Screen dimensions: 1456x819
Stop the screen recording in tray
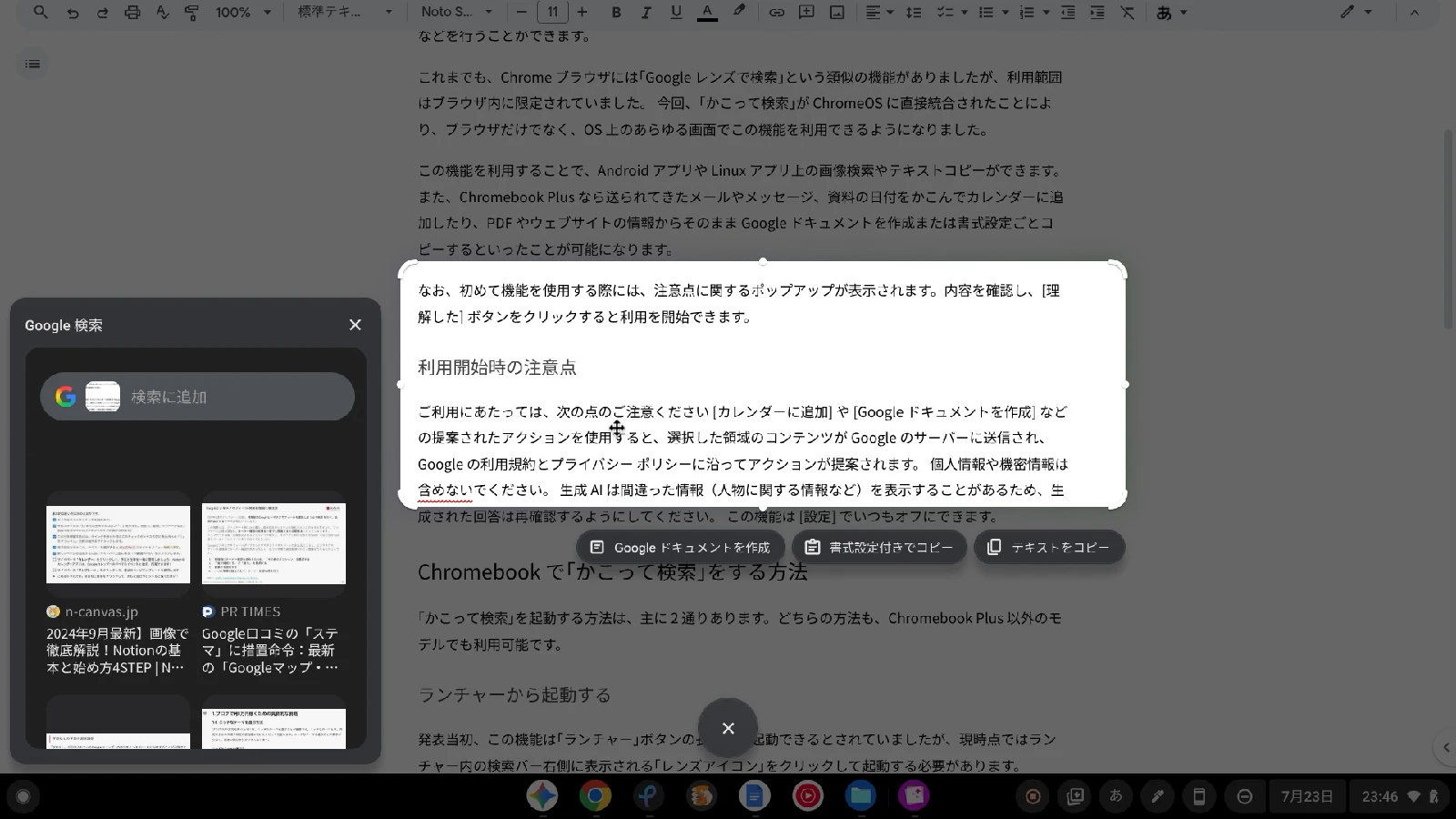1033,796
